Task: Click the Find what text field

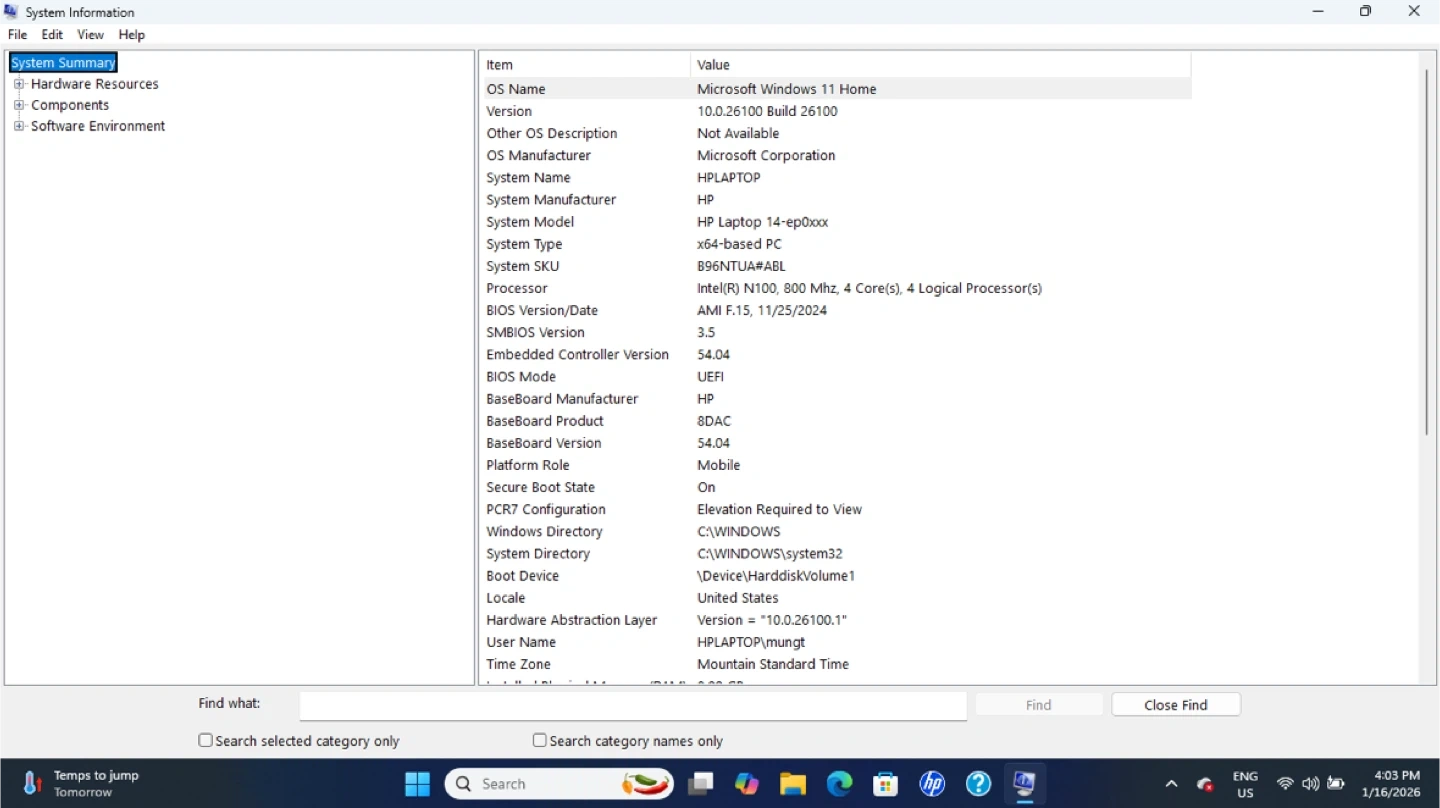Action: [x=632, y=705]
